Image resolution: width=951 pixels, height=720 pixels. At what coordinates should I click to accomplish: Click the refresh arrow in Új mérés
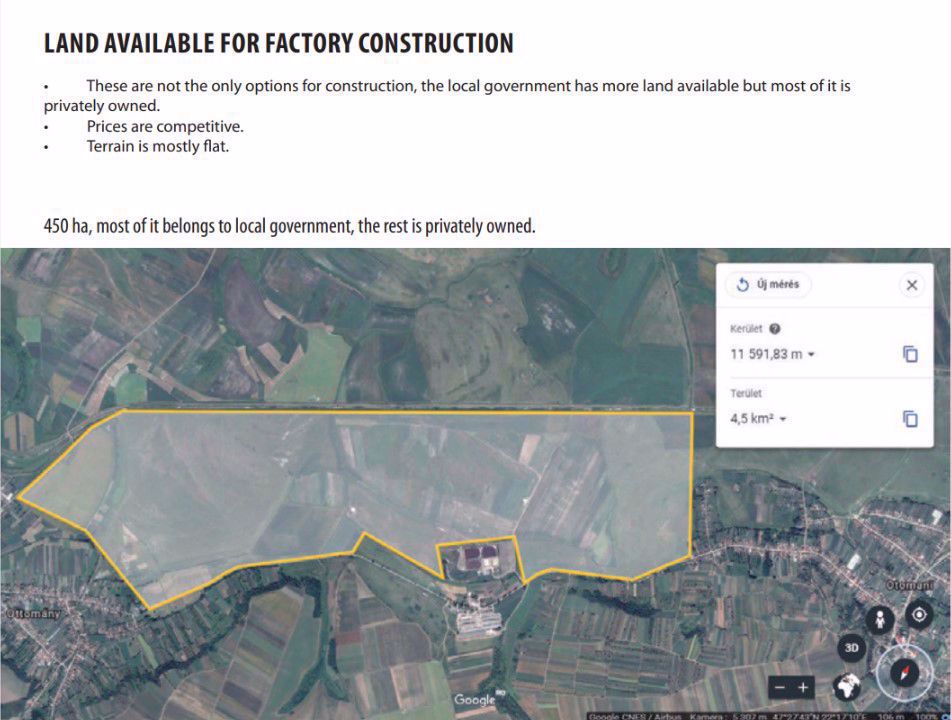(x=742, y=284)
